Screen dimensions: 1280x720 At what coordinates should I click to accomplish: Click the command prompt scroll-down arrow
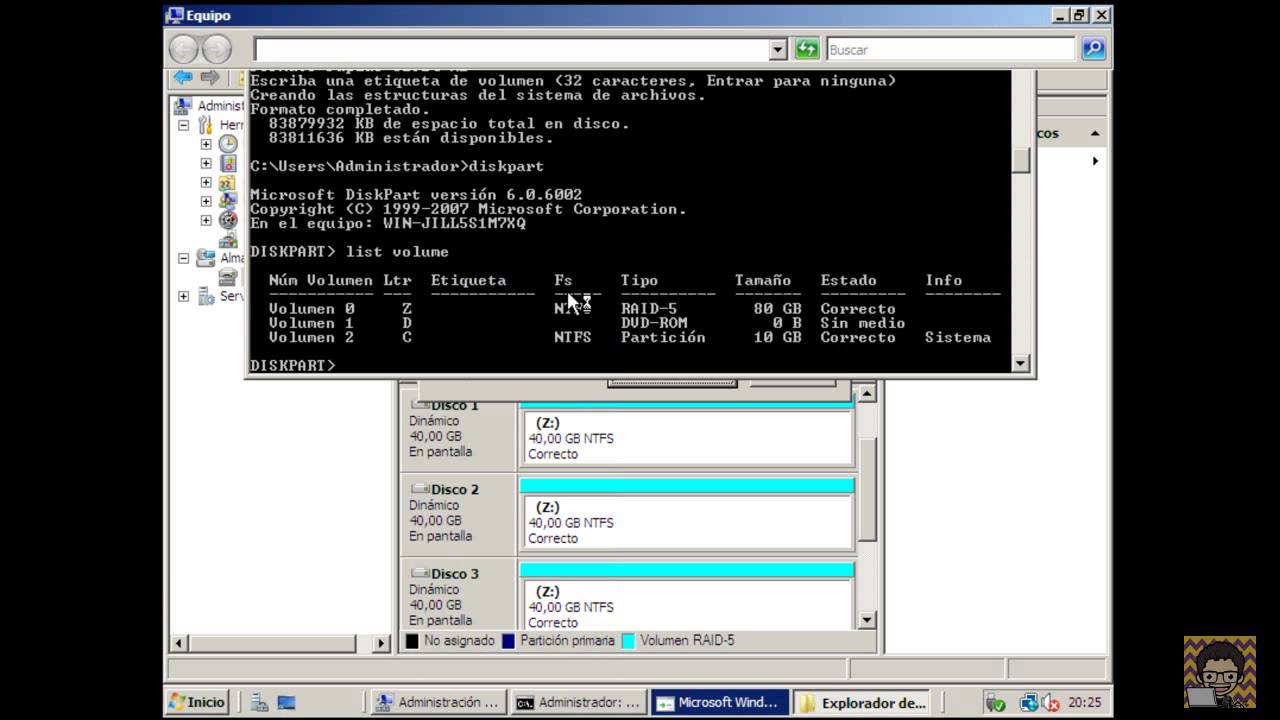pyautogui.click(x=1020, y=364)
